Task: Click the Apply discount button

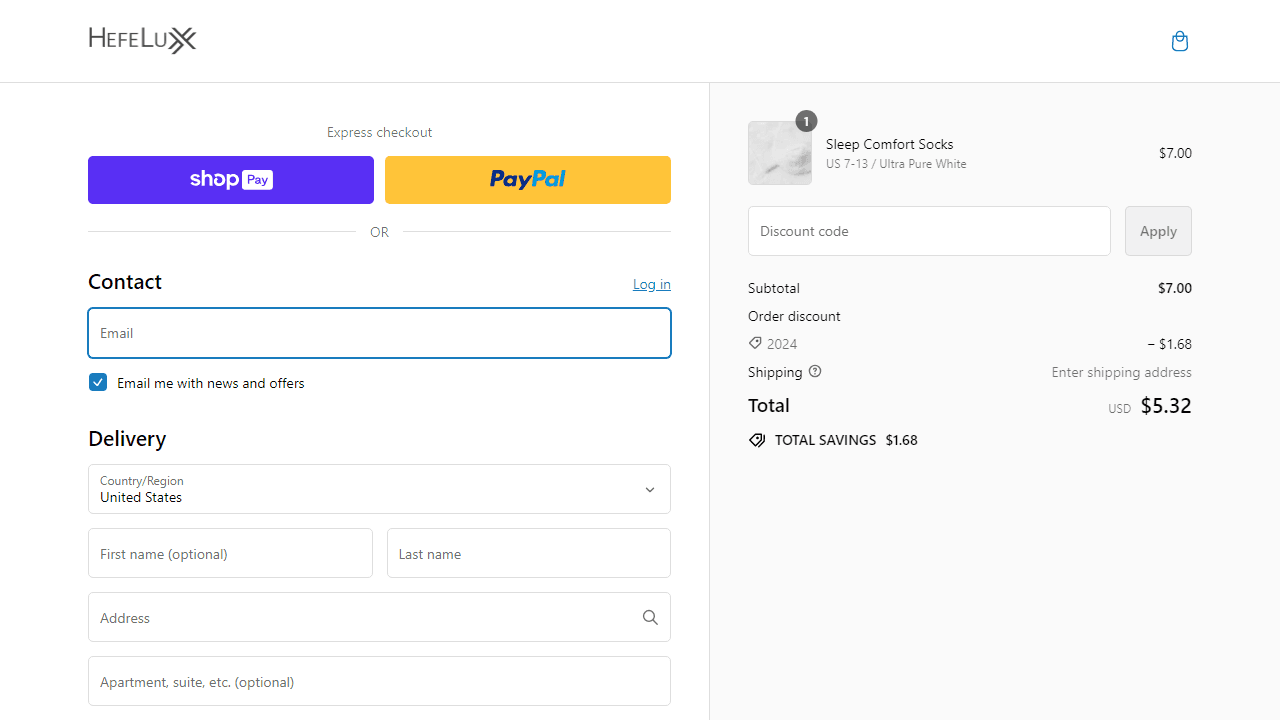Action: pos(1158,231)
